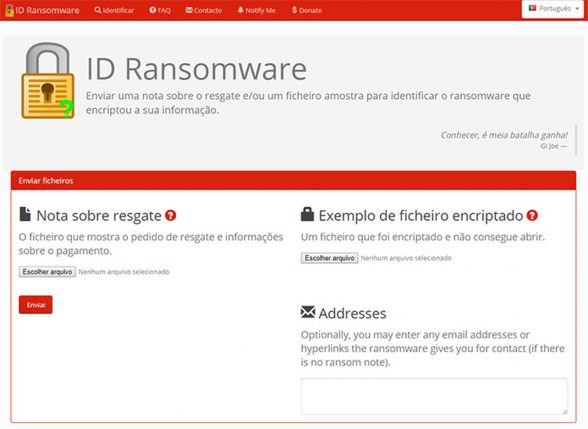Viewport: 588px width, 429px height.
Task: Choose a ransom note file with Escolher arquivo
Action: pyautogui.click(x=47, y=272)
